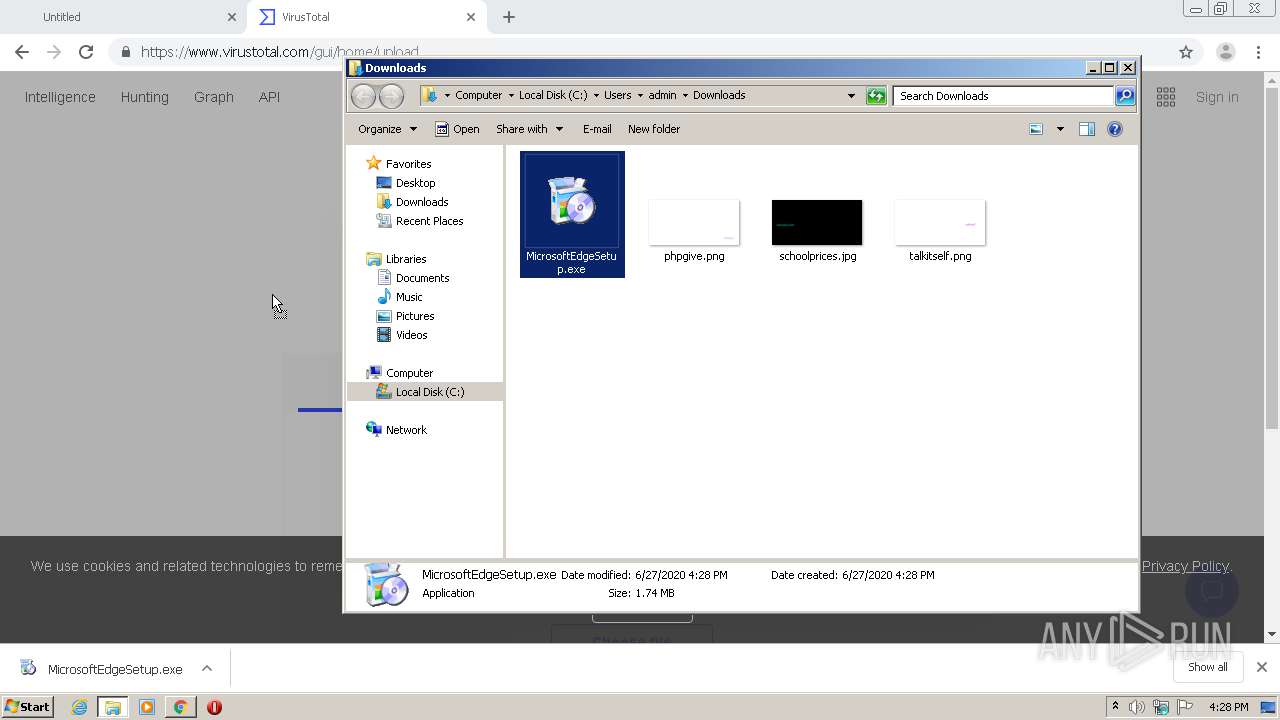The height and width of the screenshot is (720, 1280).
Task: Open Graph in VirusTotal menu
Action: (x=214, y=97)
